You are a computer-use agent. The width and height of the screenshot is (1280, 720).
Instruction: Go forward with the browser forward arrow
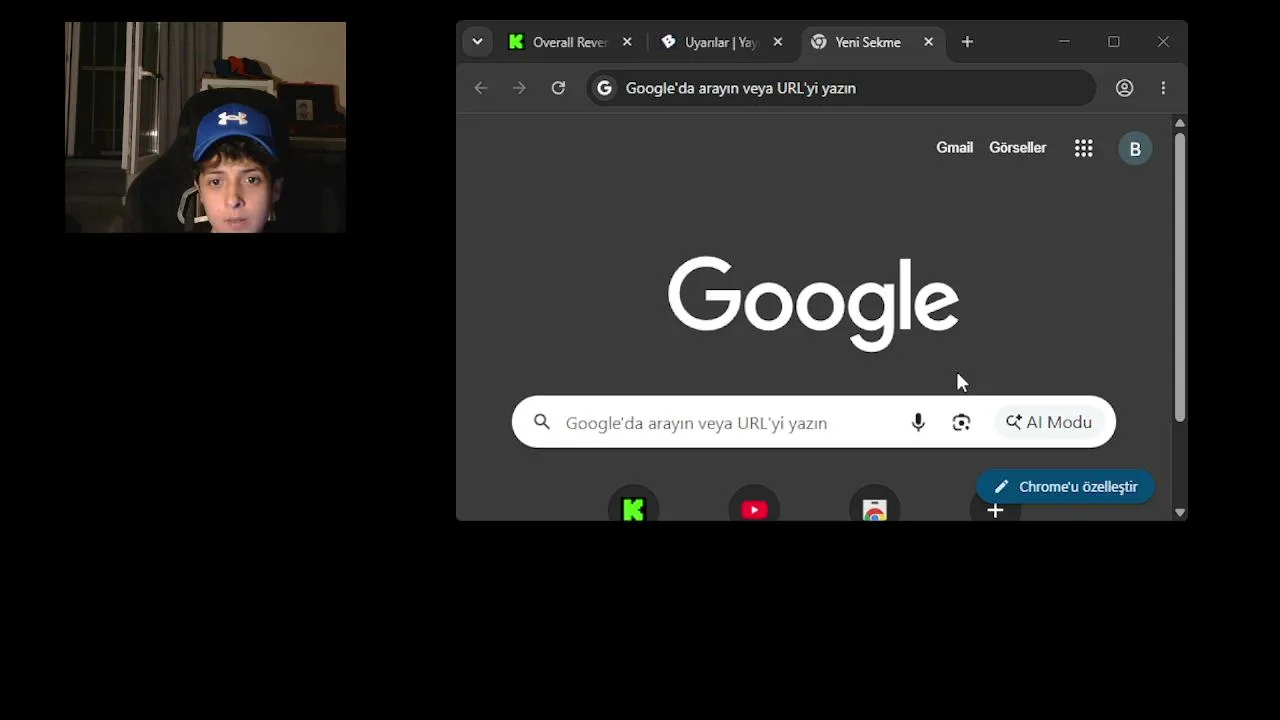(x=519, y=88)
